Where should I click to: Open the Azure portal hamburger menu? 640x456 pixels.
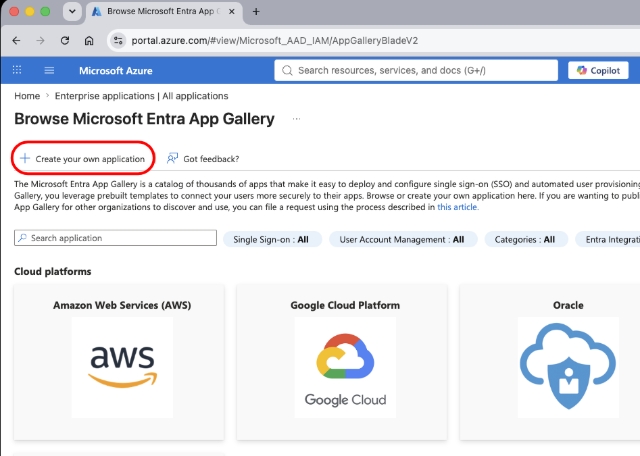[49, 70]
